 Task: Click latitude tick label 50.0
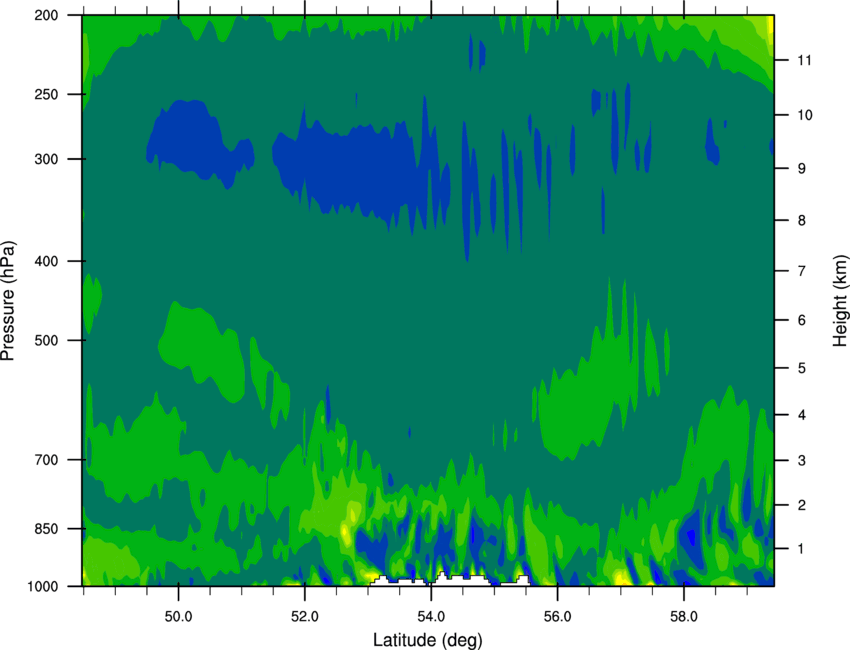pos(178,617)
